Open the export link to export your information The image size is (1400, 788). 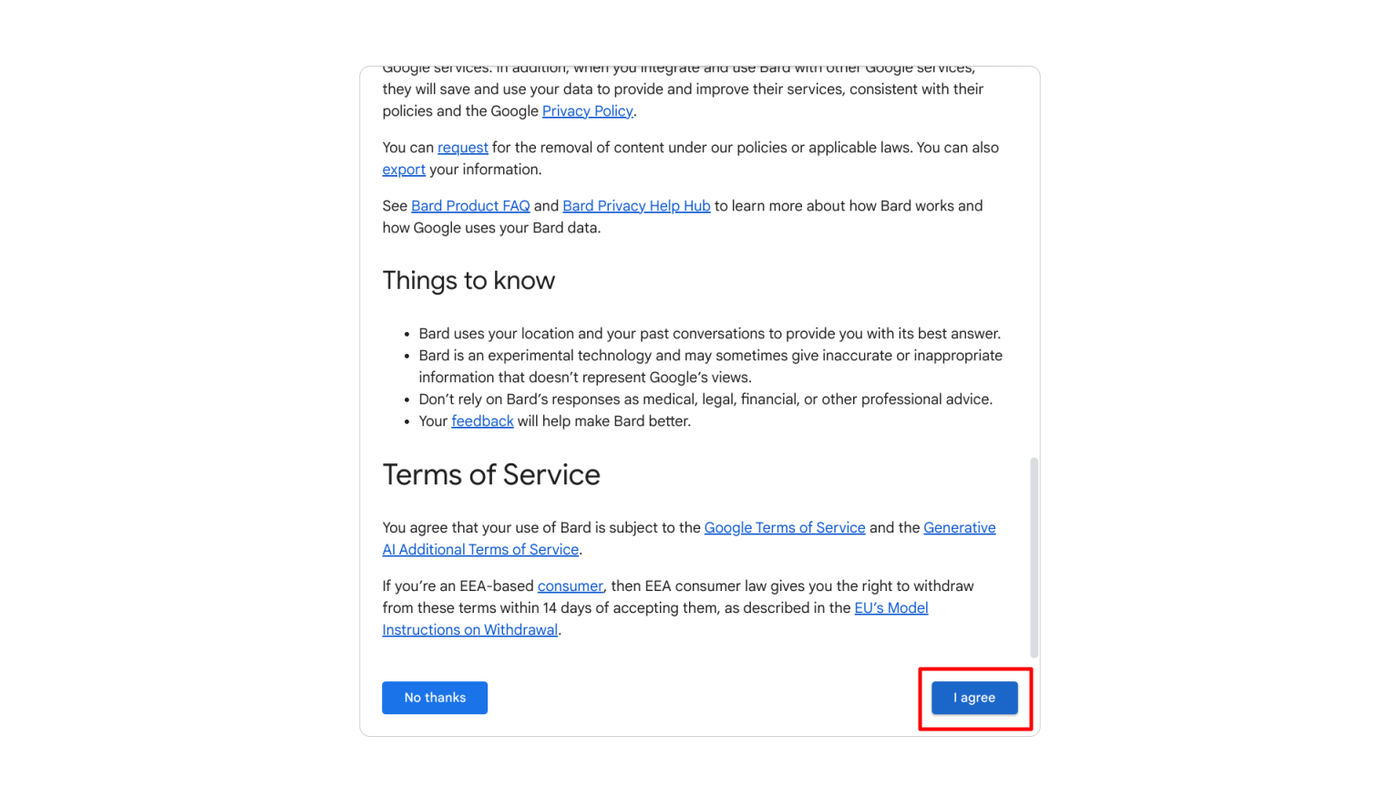tap(403, 169)
